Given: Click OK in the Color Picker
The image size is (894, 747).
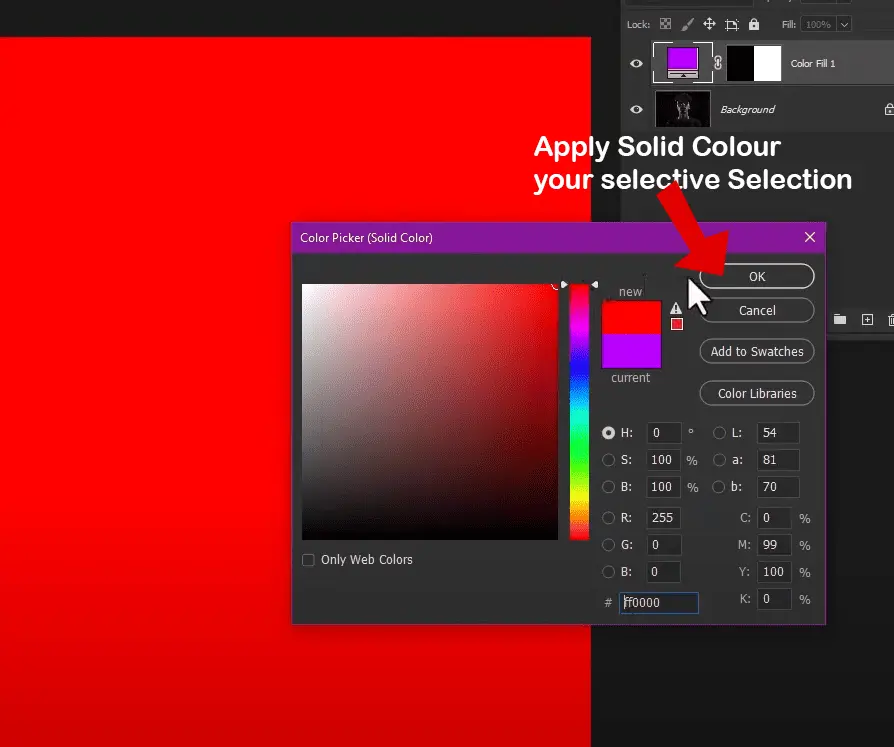Looking at the screenshot, I should pos(756,276).
